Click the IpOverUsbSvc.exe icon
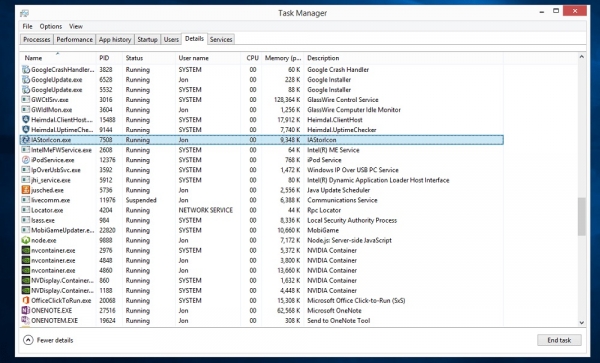Screen dimensions: 600x363 tap(26, 170)
